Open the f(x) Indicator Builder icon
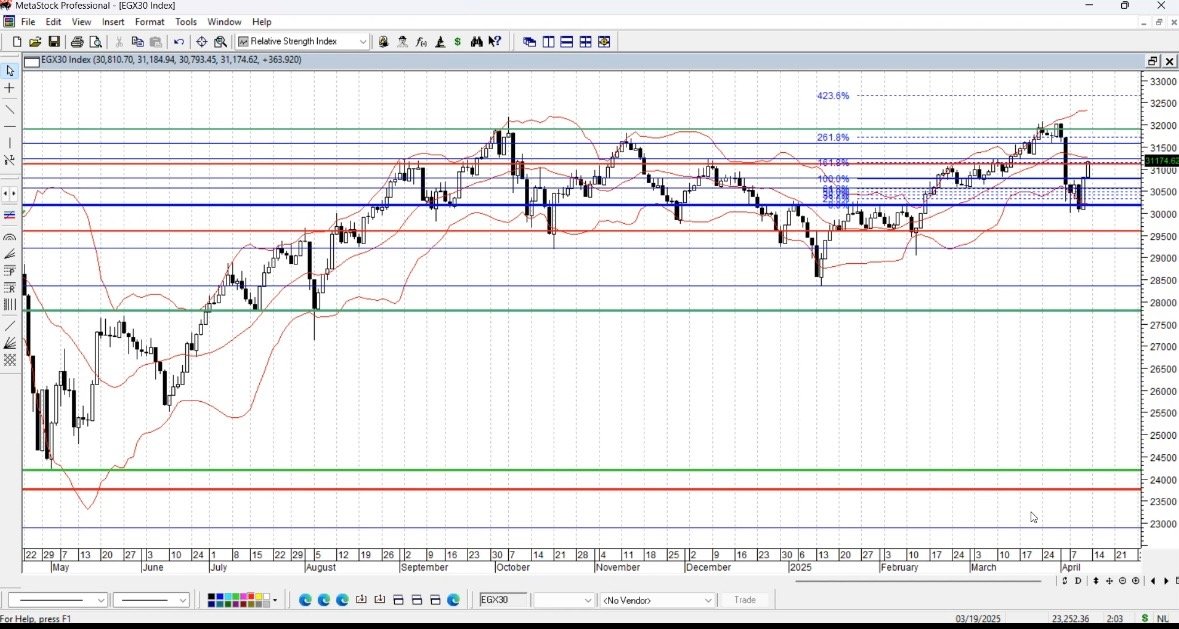 coord(422,42)
